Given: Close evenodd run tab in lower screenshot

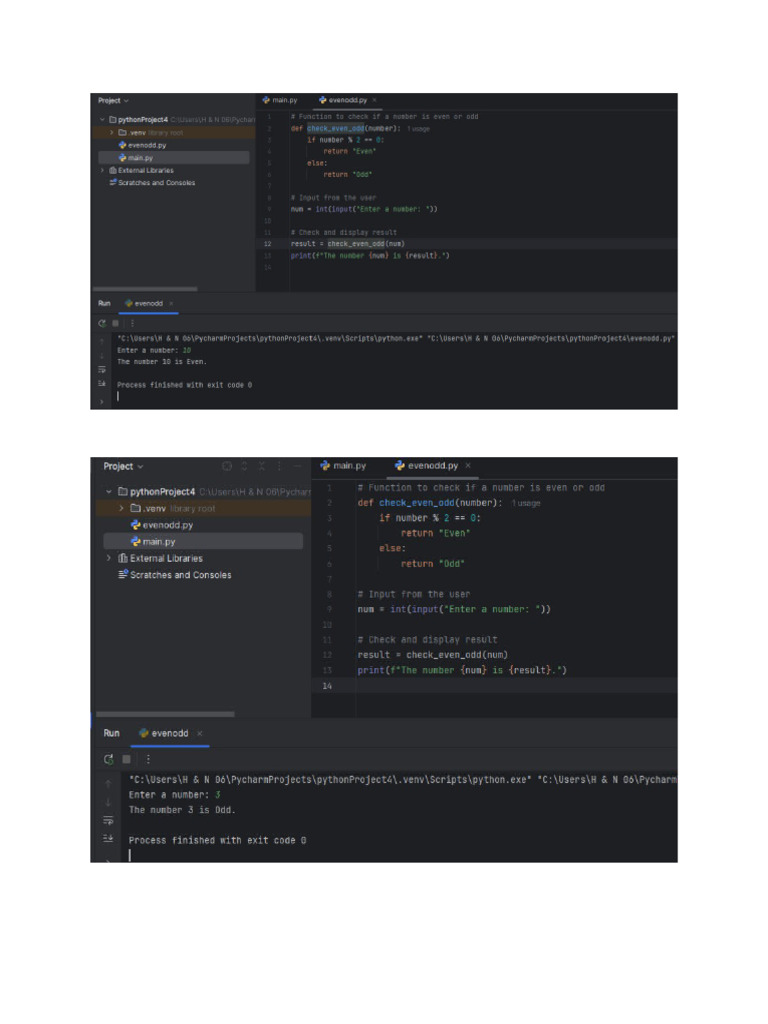Looking at the screenshot, I should click(x=199, y=733).
